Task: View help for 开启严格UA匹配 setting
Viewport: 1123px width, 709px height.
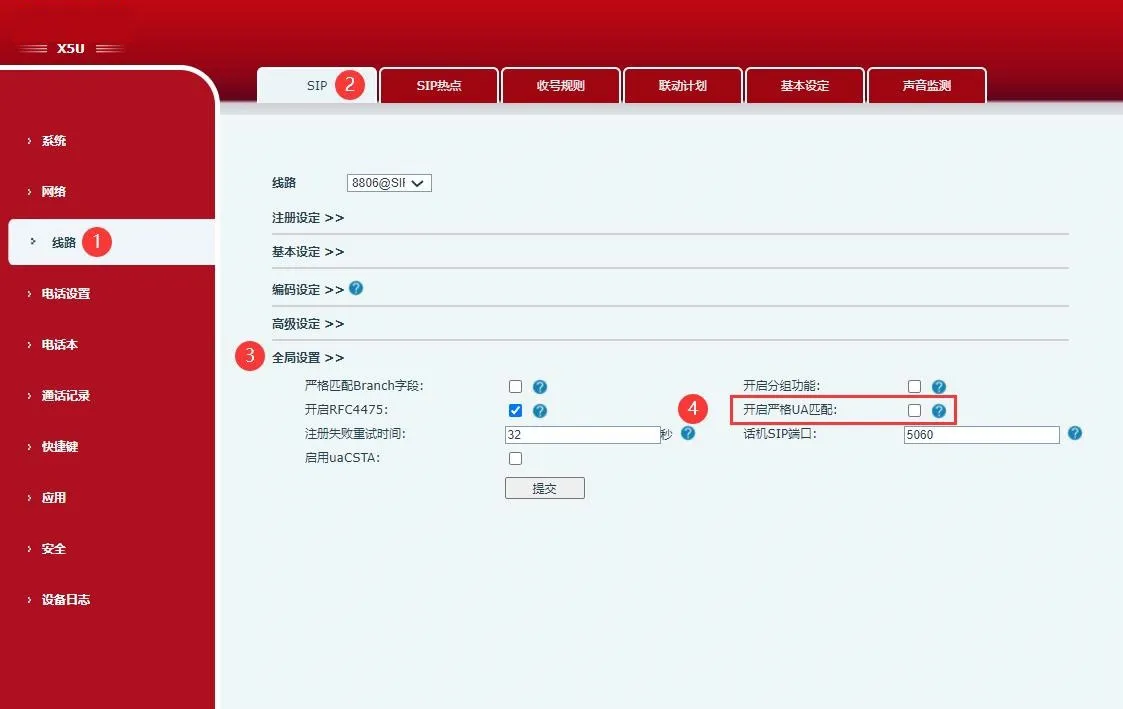Action: [938, 410]
